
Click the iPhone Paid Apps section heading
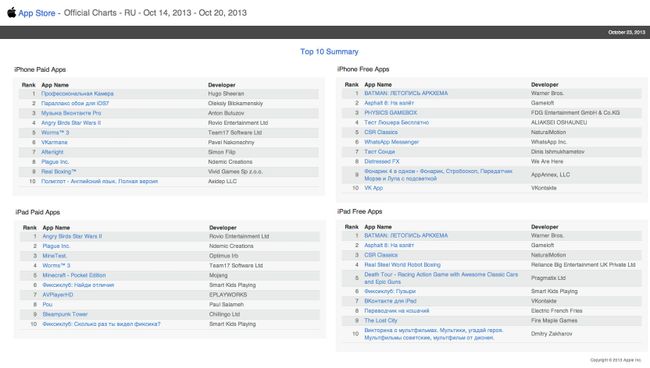pos(40,70)
